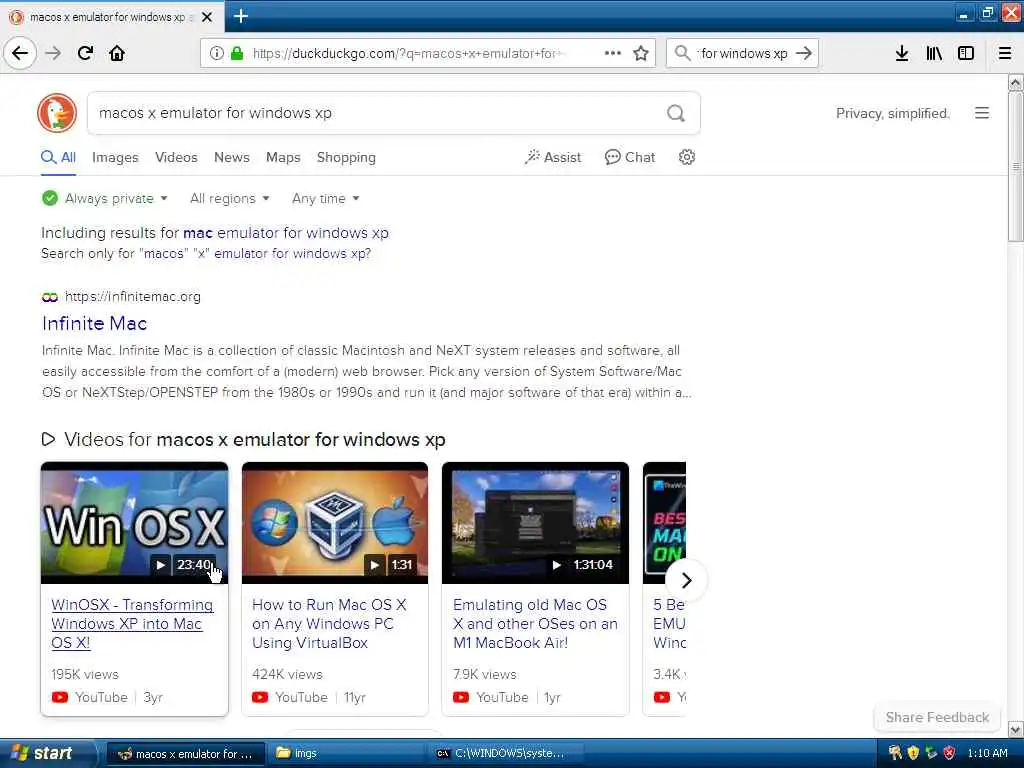Open How to Run Mac OS X link

(329, 624)
